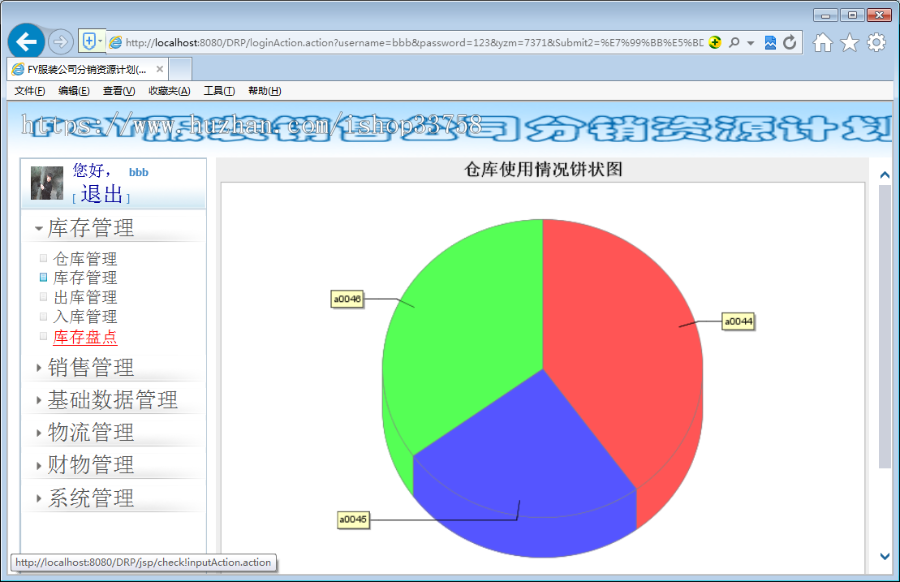
Task: Select the 入库管理 checkbox bullet
Action: (x=42, y=317)
